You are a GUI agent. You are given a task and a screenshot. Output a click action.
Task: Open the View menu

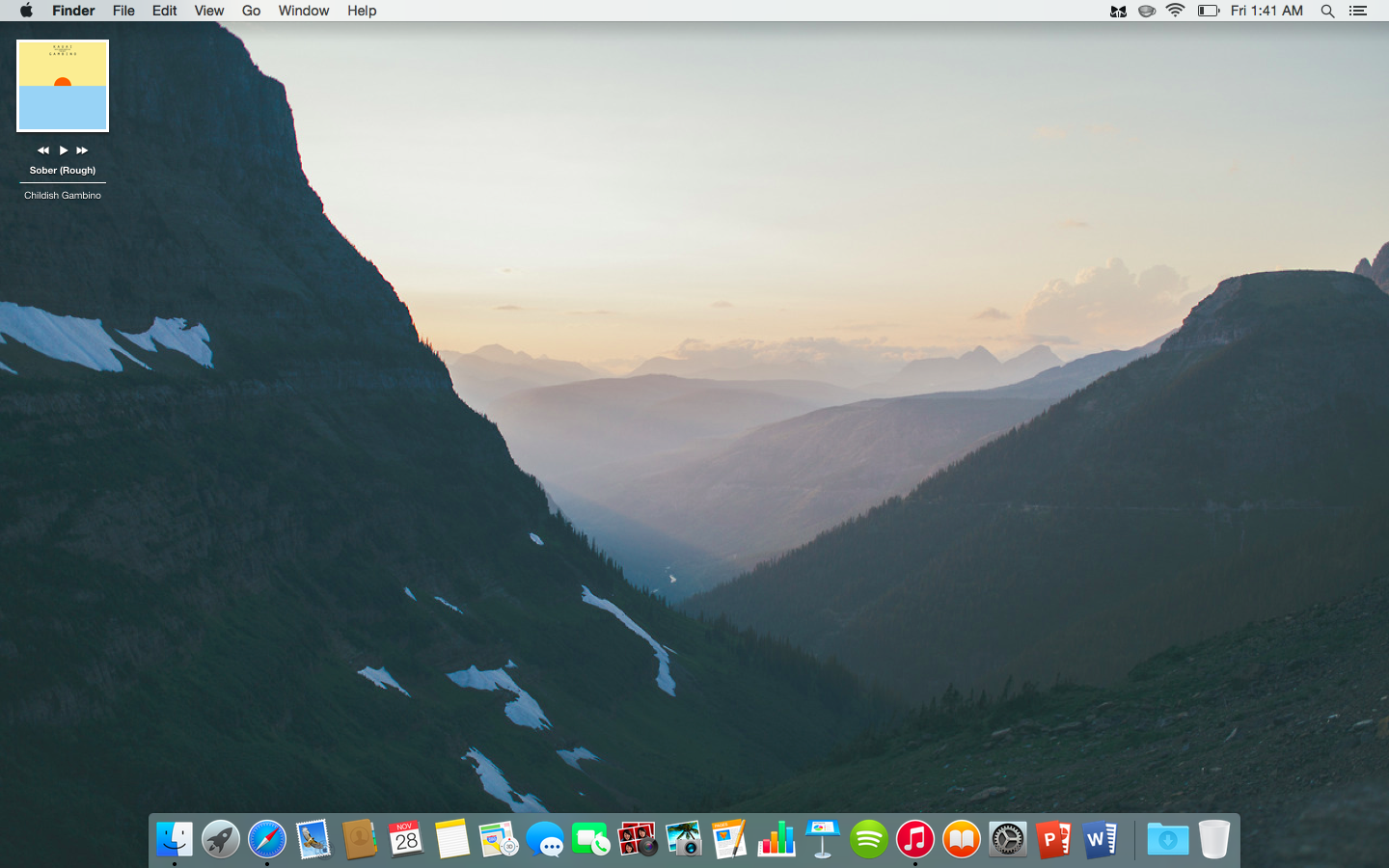[209, 11]
